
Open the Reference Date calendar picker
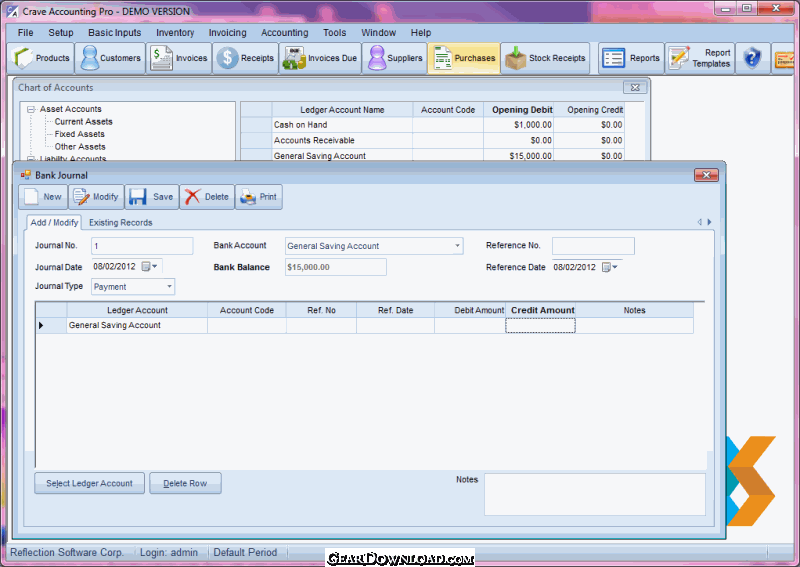[x=610, y=267]
